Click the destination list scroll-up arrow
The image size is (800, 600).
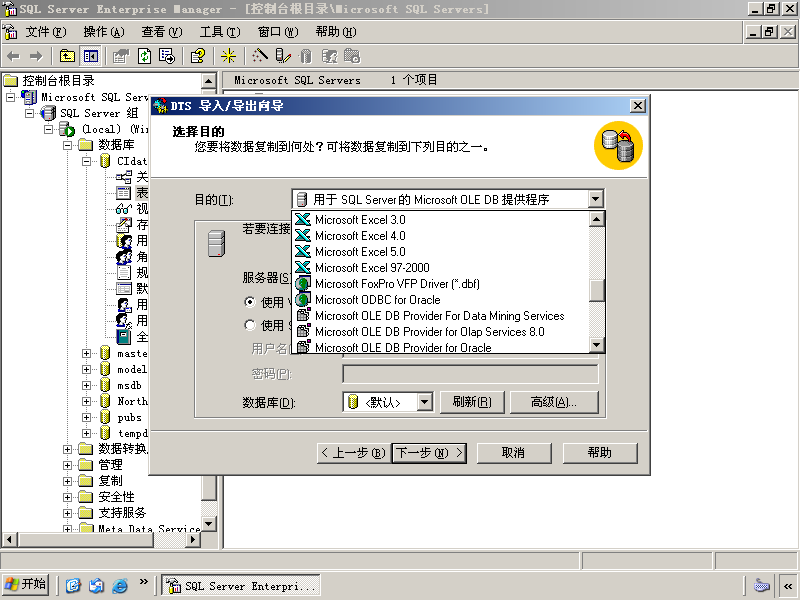(596, 219)
